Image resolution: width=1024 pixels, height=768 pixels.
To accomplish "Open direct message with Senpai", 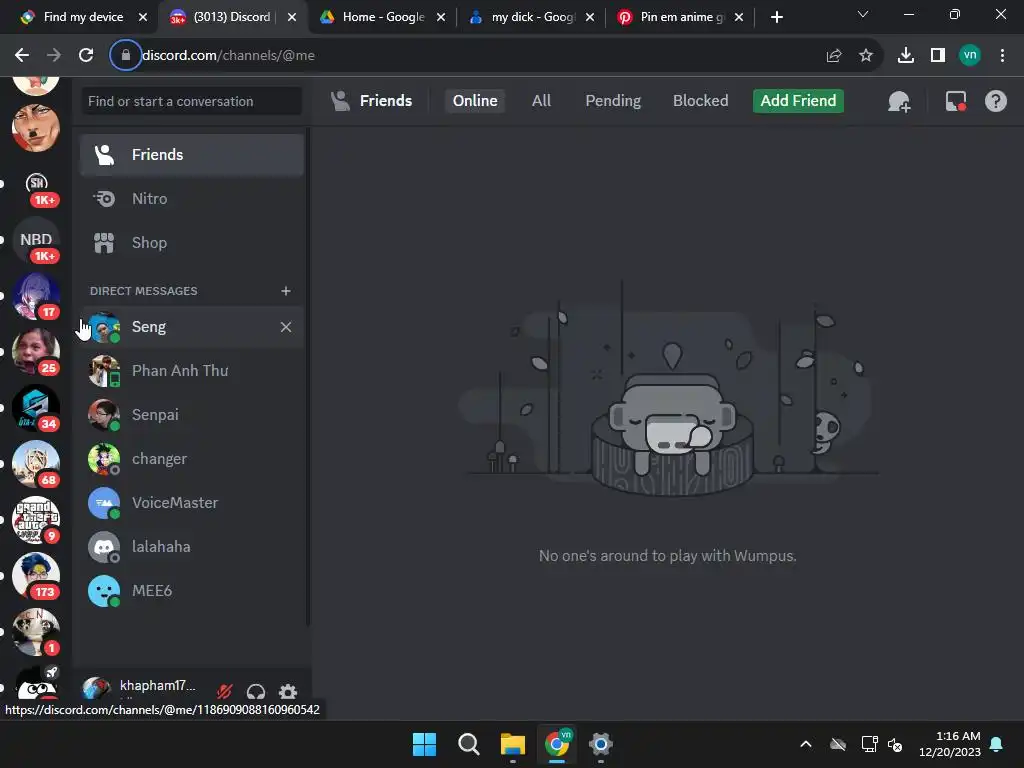I will pos(191,415).
